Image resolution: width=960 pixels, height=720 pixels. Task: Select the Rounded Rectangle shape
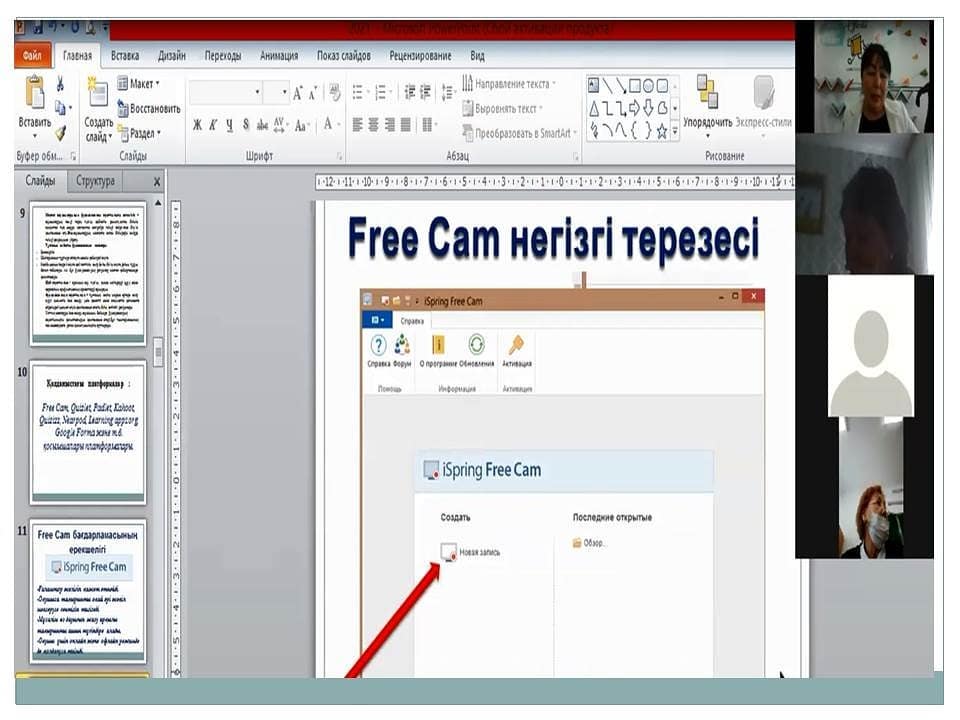(x=662, y=85)
